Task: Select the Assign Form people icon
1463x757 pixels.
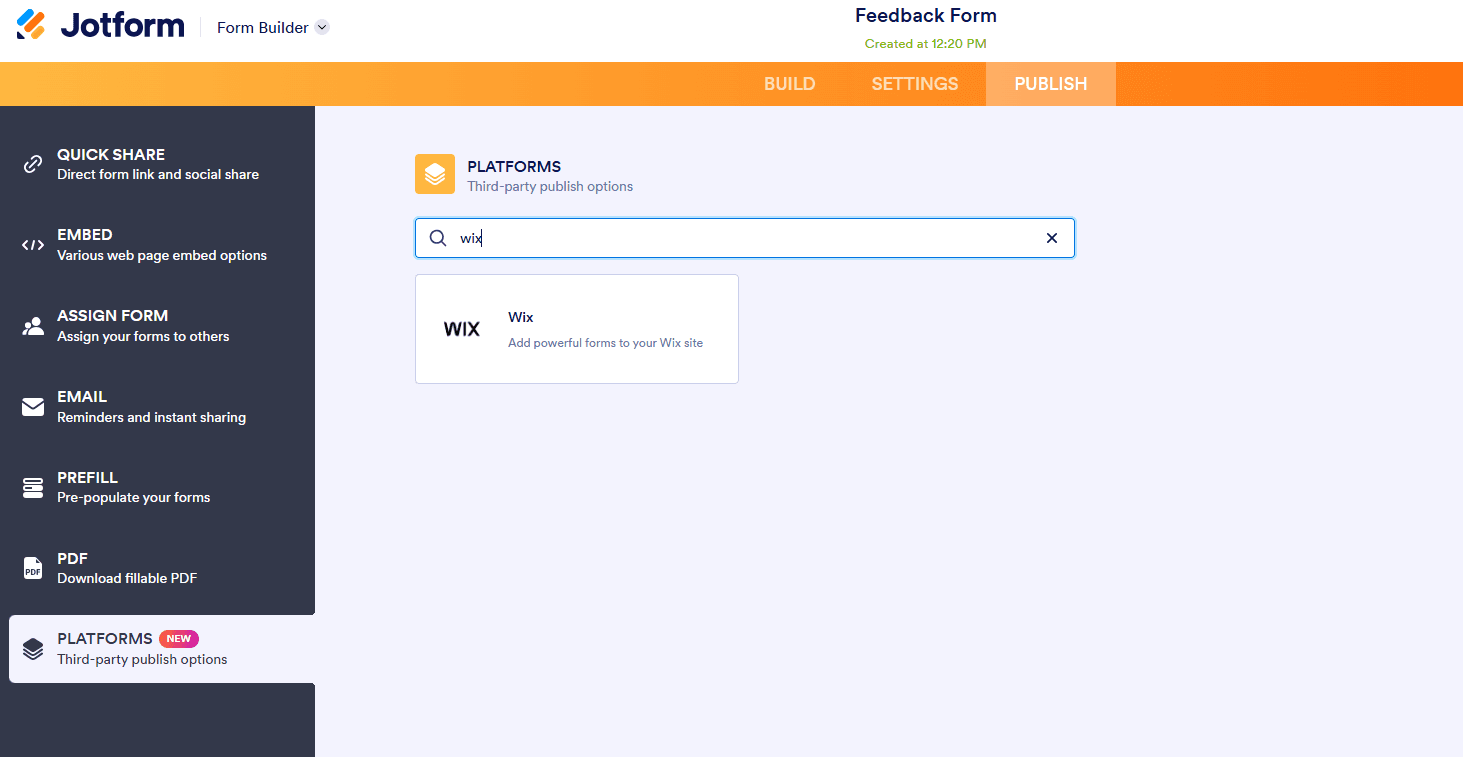Action: pos(33,325)
